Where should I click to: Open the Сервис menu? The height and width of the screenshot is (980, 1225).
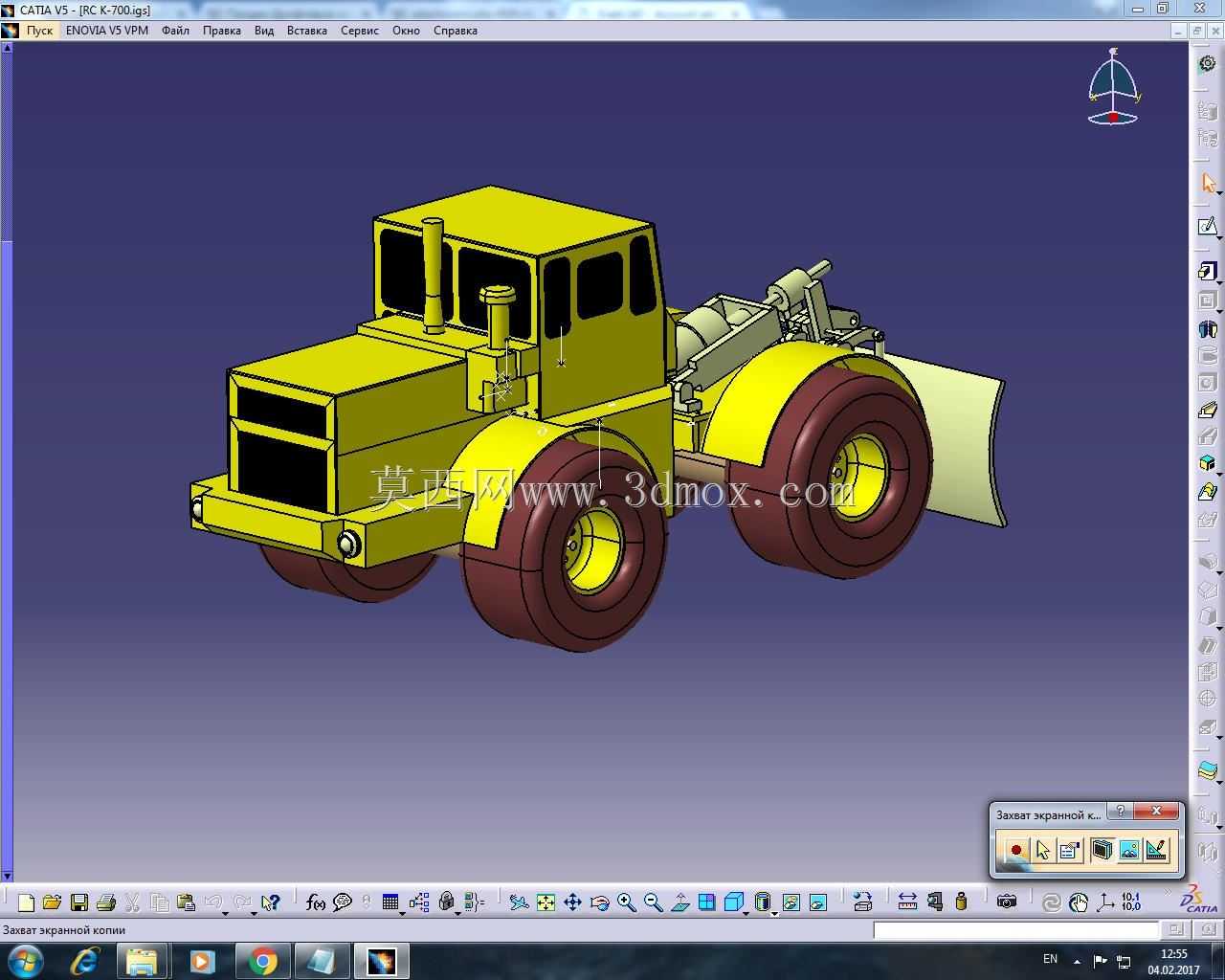360,31
